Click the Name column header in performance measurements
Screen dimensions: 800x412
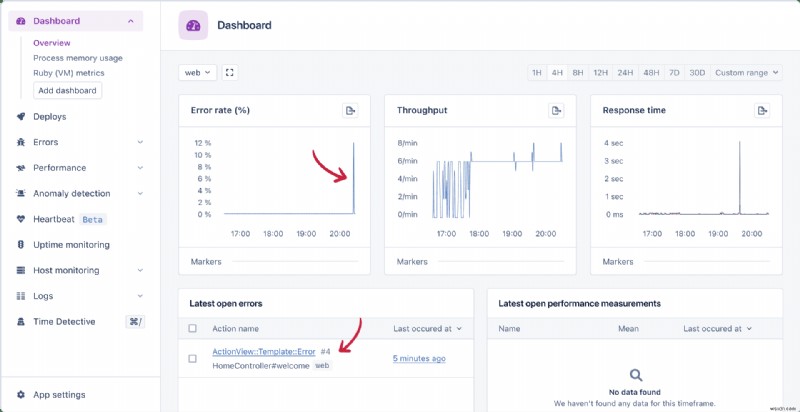pos(509,328)
